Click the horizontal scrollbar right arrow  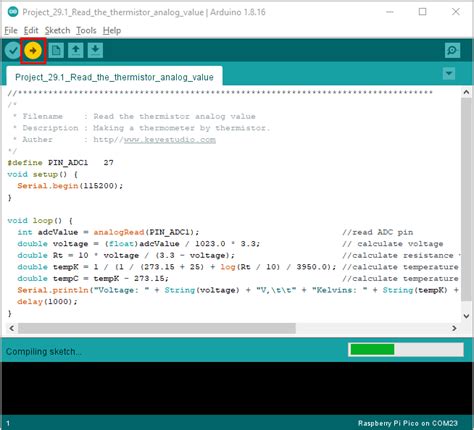454,328
